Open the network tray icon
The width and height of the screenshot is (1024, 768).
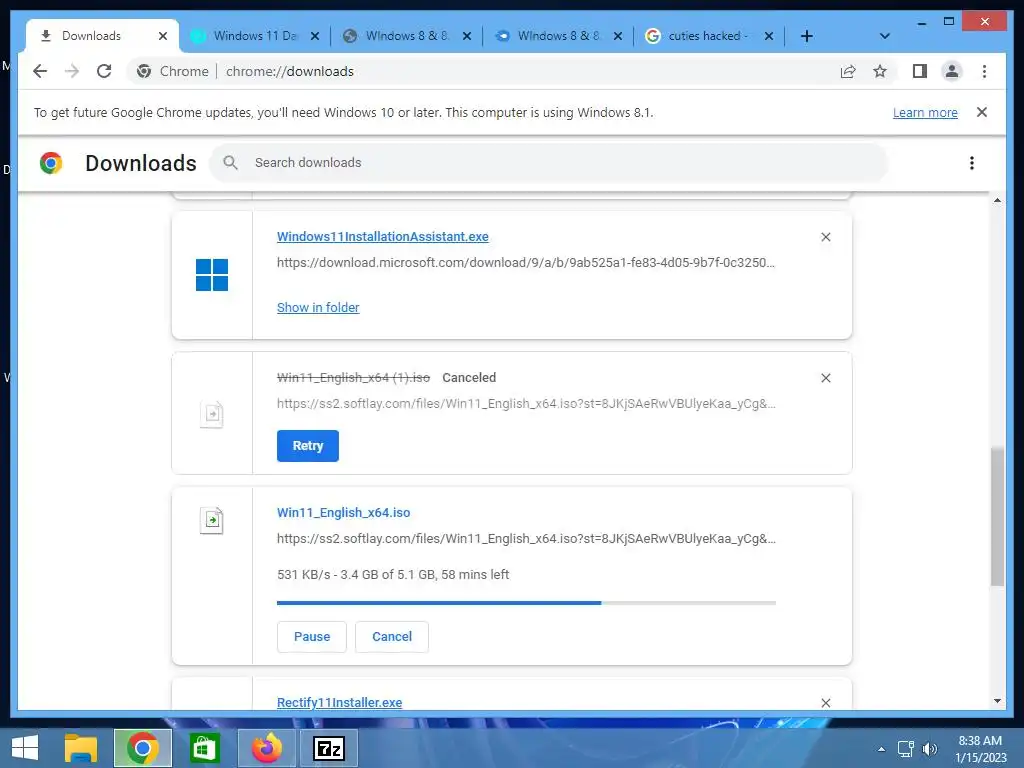pos(906,749)
